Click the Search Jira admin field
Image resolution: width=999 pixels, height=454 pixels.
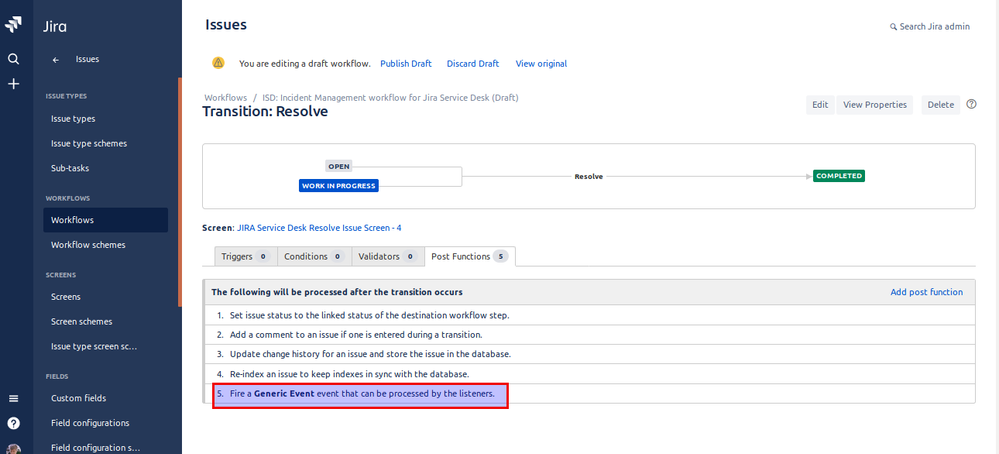(930, 27)
